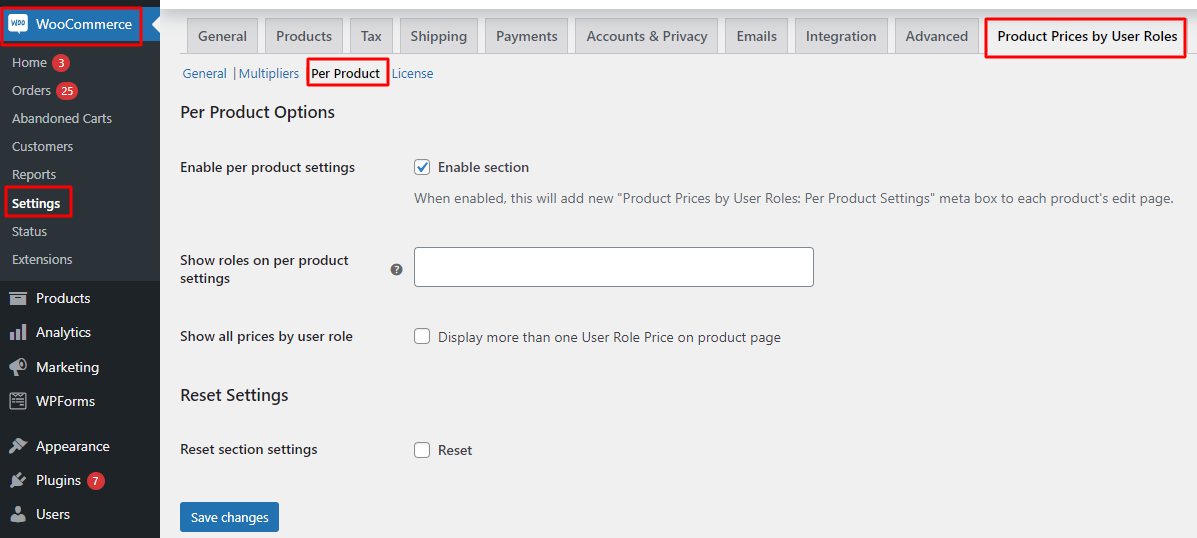Go to Customers in sidebar
The height and width of the screenshot is (538, 1197).
coord(43,147)
